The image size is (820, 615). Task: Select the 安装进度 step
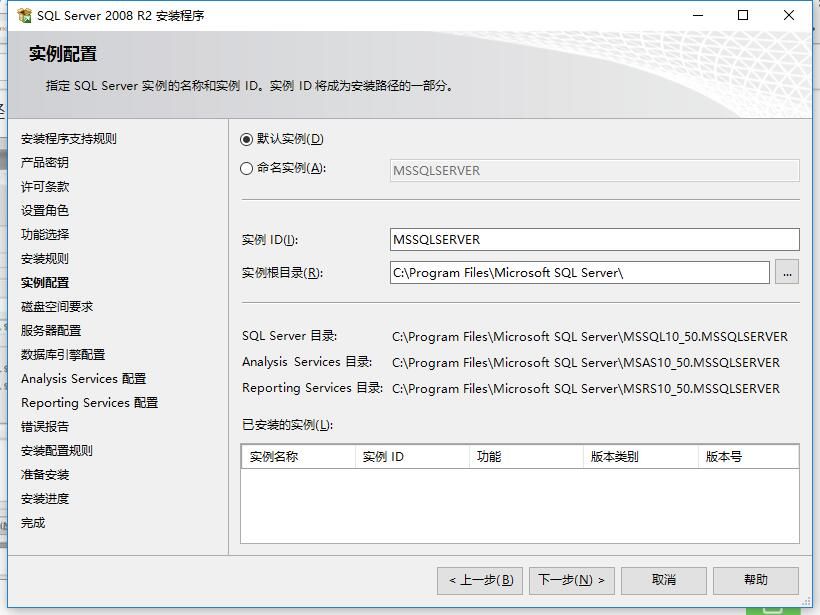point(44,499)
